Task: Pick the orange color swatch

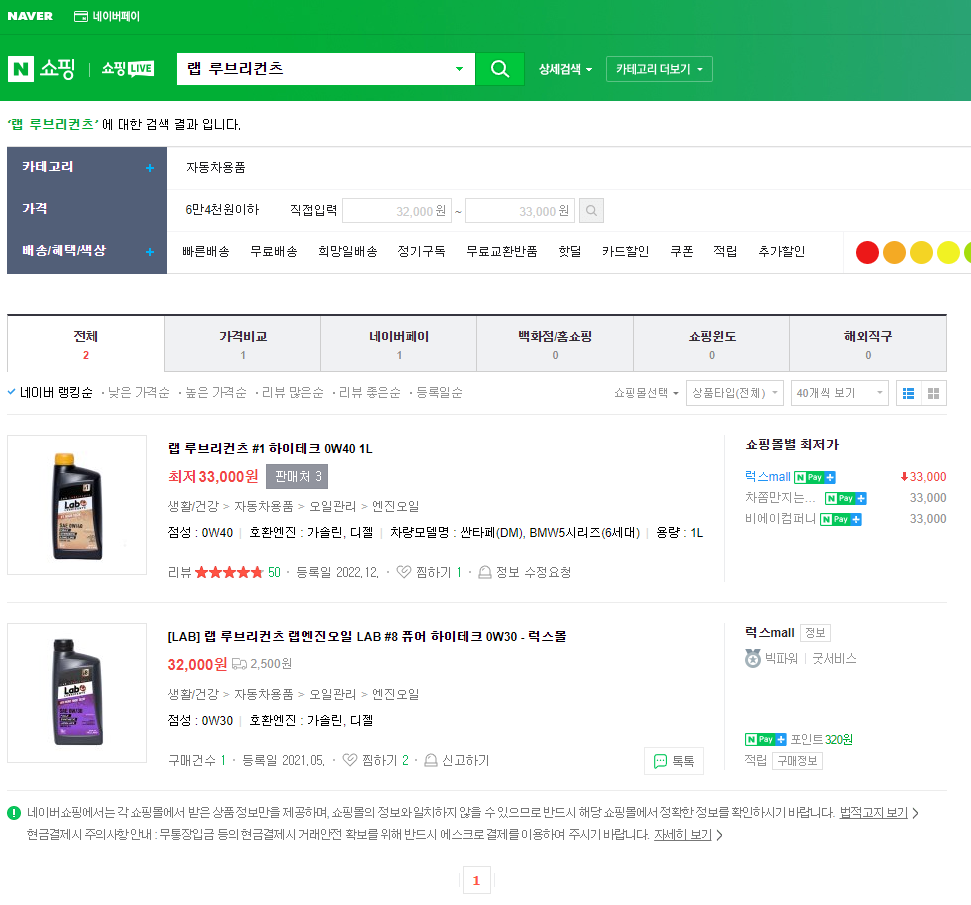Action: point(894,252)
